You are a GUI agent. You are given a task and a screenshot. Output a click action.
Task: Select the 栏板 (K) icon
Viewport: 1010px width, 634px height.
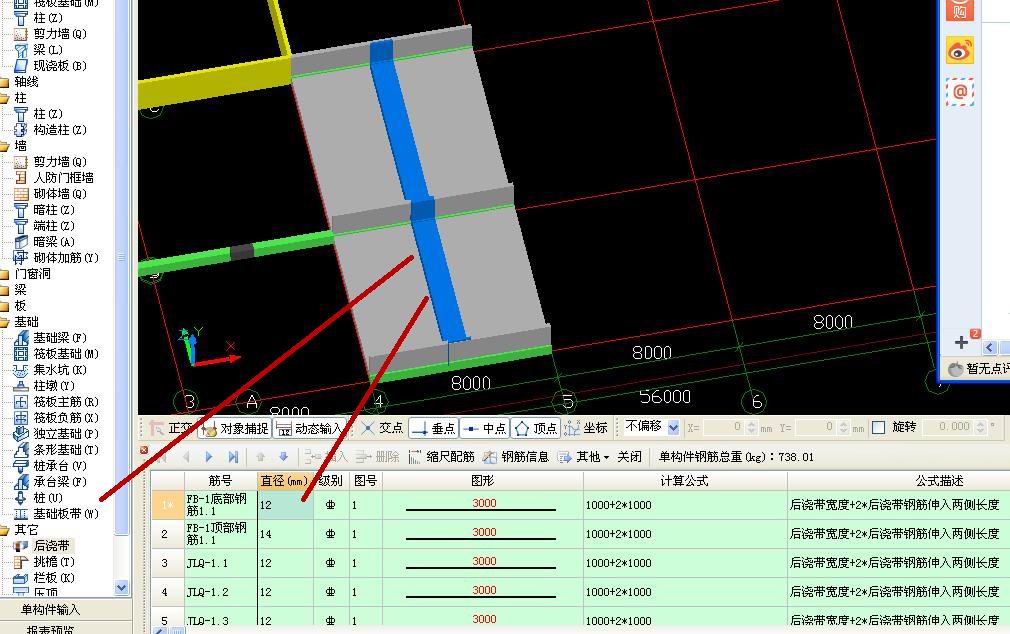tap(21, 578)
